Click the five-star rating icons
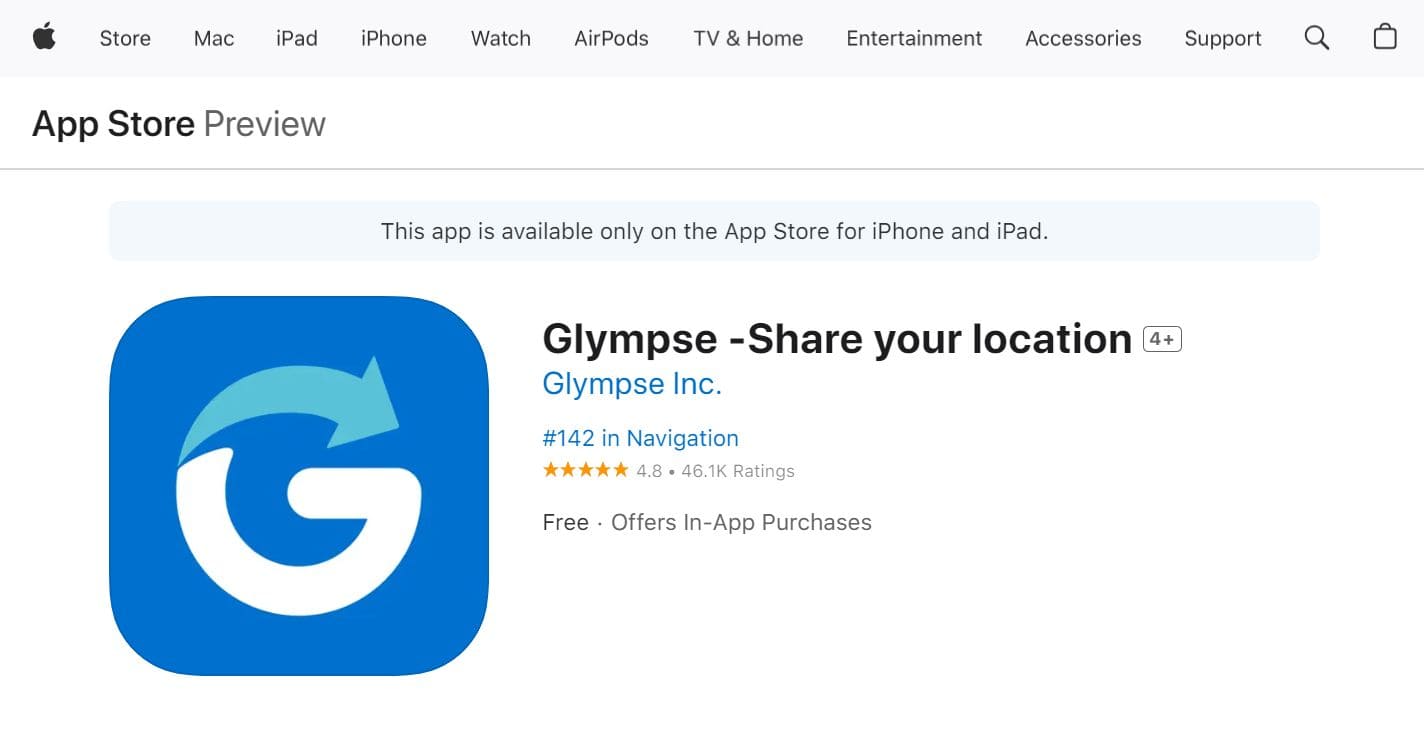This screenshot has height=729, width=1424. [586, 470]
